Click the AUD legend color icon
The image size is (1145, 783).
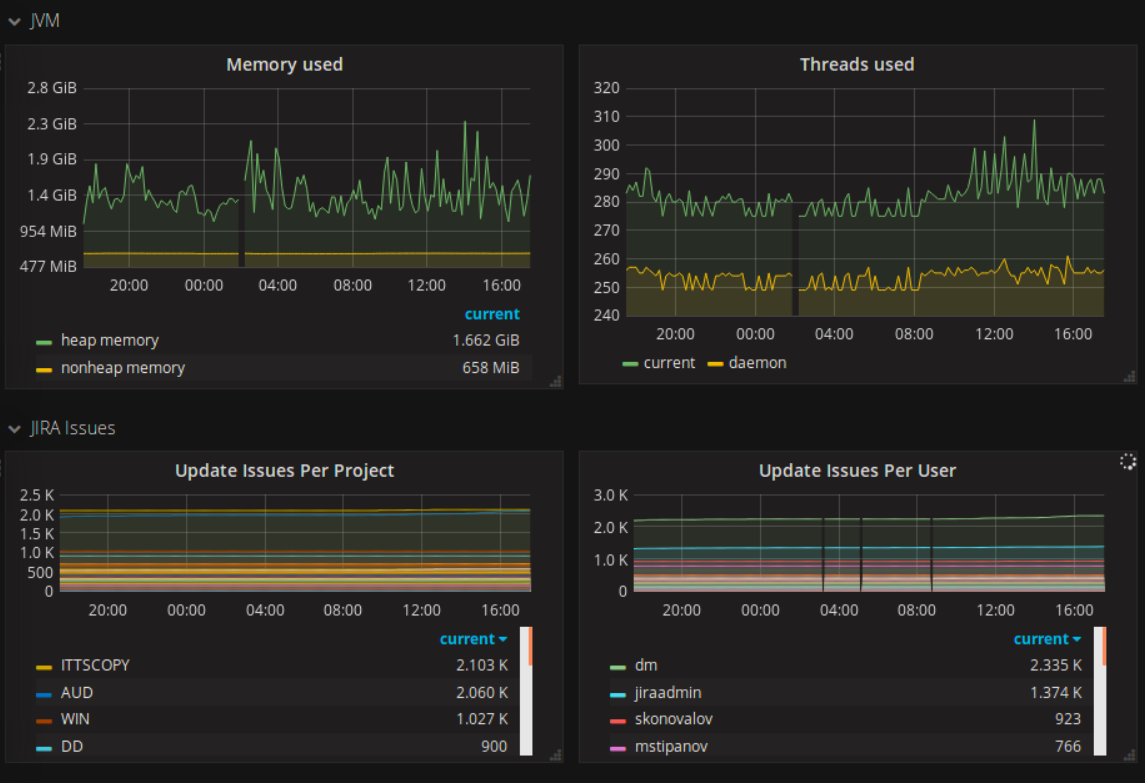point(44,693)
